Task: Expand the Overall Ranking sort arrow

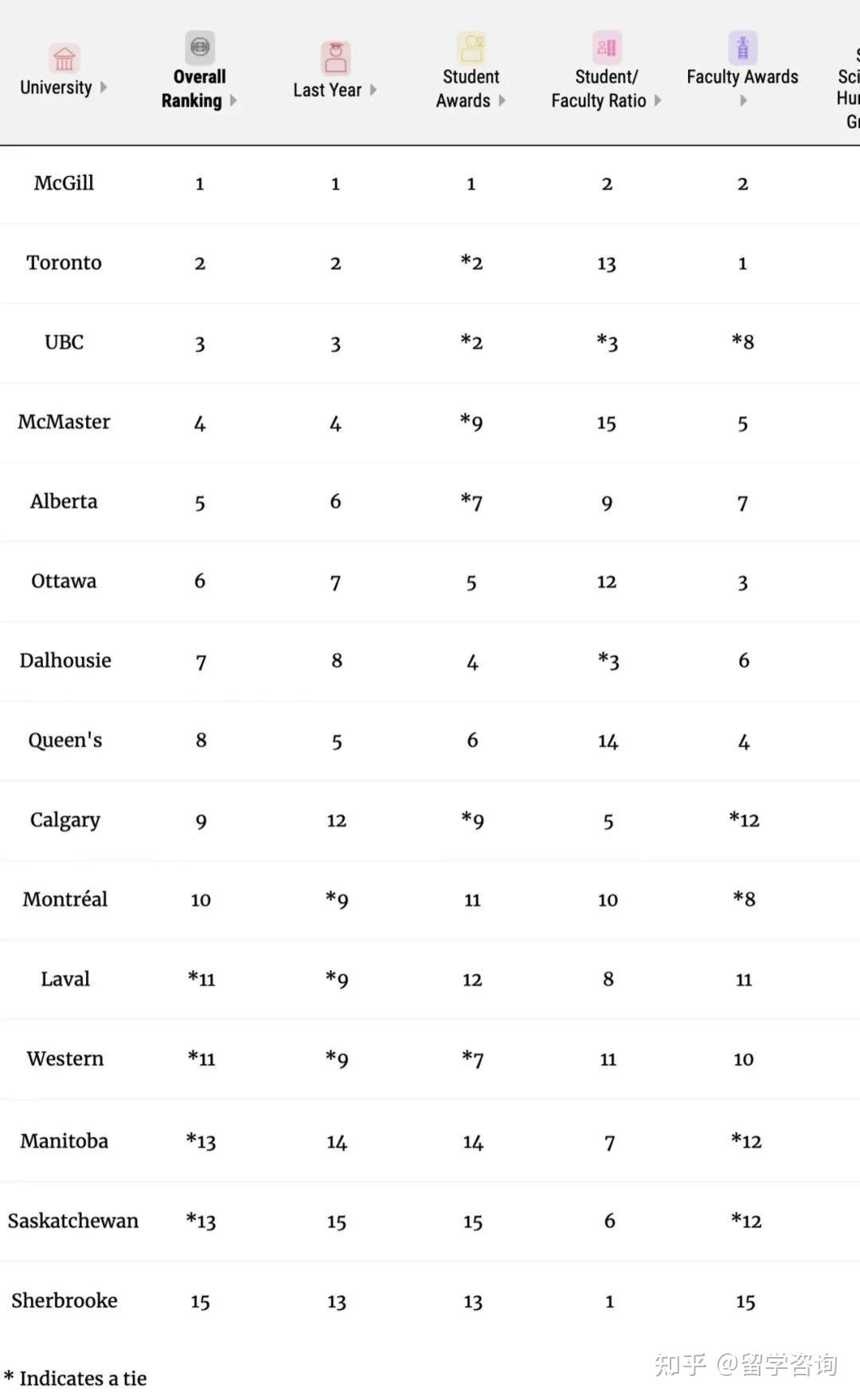Action: pos(233,100)
